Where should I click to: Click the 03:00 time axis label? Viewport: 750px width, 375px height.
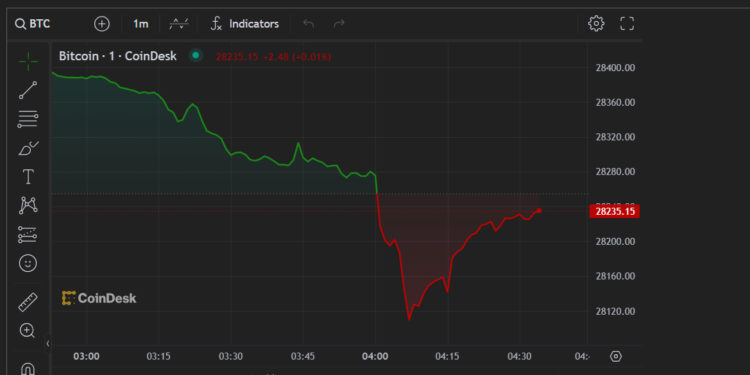(x=87, y=356)
